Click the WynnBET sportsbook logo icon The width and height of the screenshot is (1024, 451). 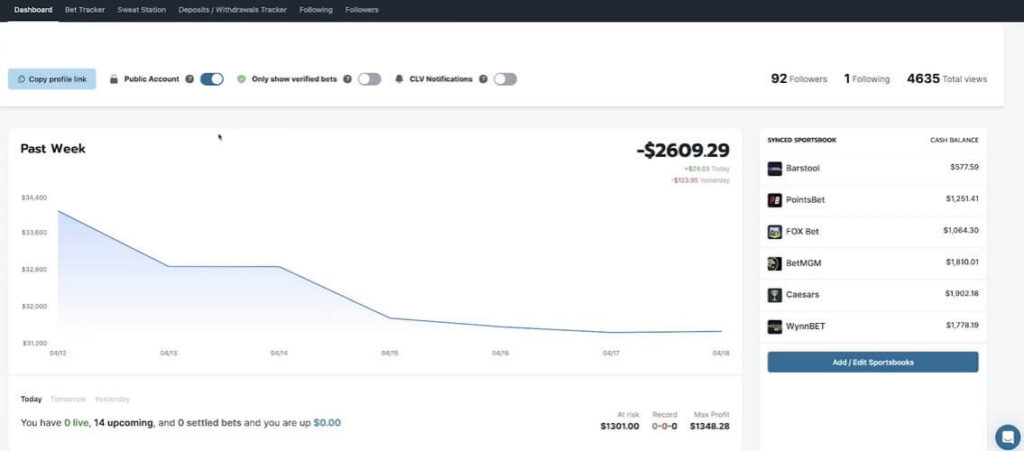coord(774,326)
